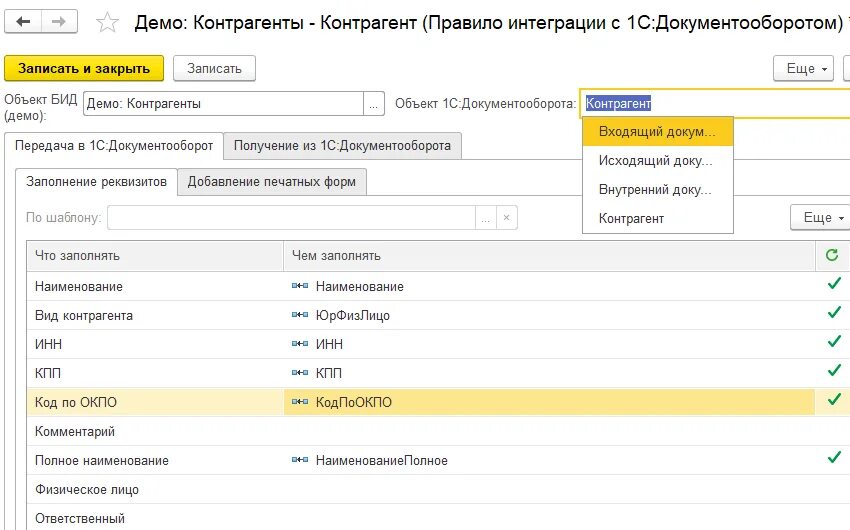This screenshot has height=530, width=850.
Task: Click the НаименованиеПолное value cell
Action: click(x=549, y=461)
